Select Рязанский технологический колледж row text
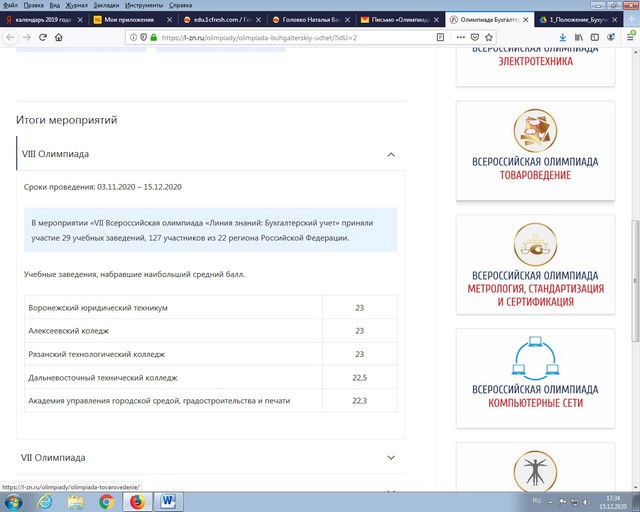This screenshot has width=640, height=512. (x=97, y=354)
